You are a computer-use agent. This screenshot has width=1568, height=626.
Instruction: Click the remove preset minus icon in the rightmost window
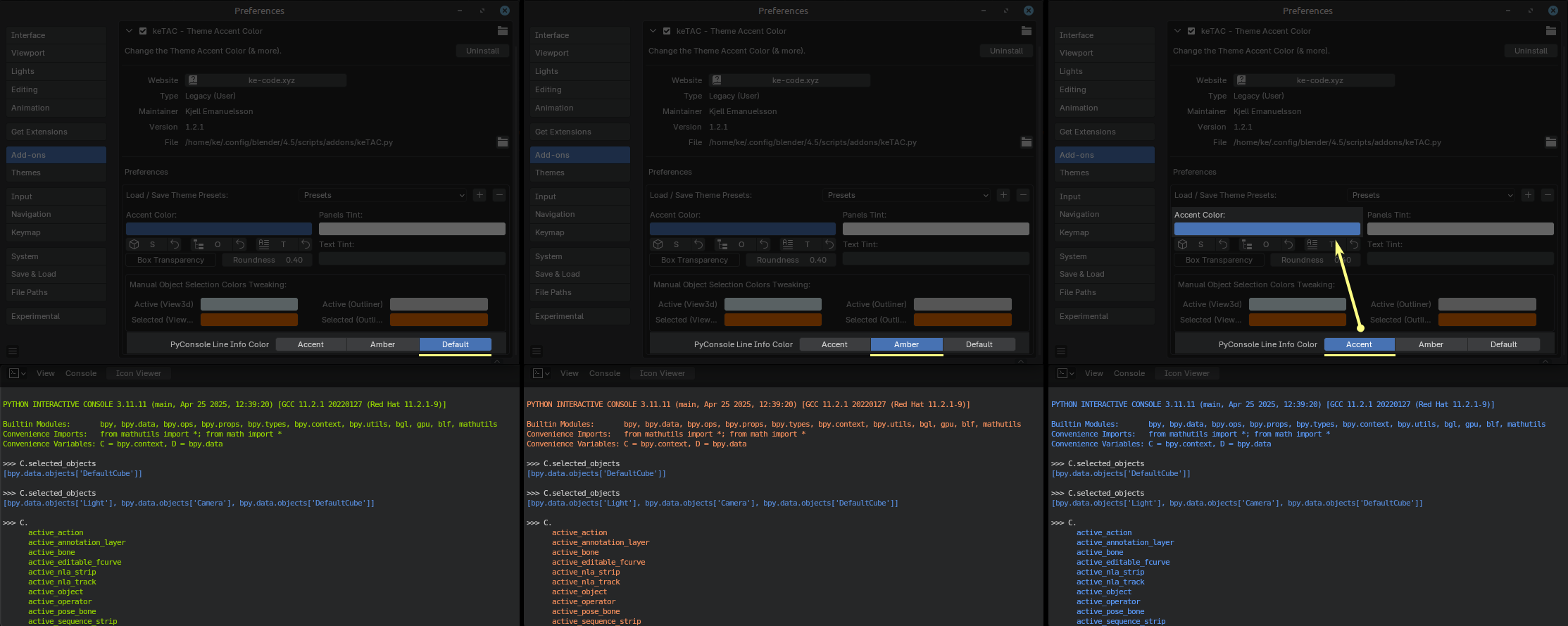point(1547,195)
